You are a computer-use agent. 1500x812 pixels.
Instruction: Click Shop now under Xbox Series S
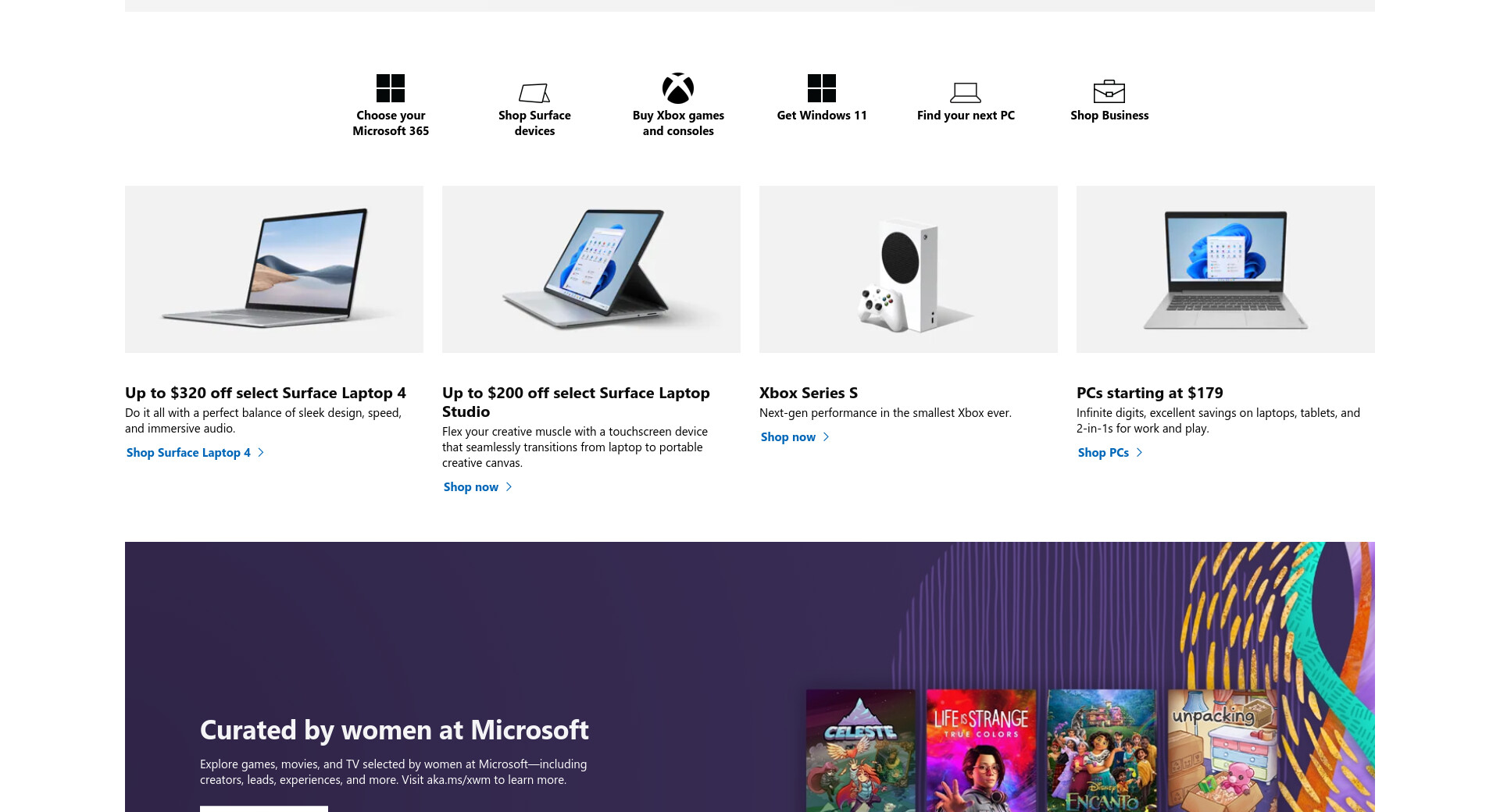[x=788, y=437]
